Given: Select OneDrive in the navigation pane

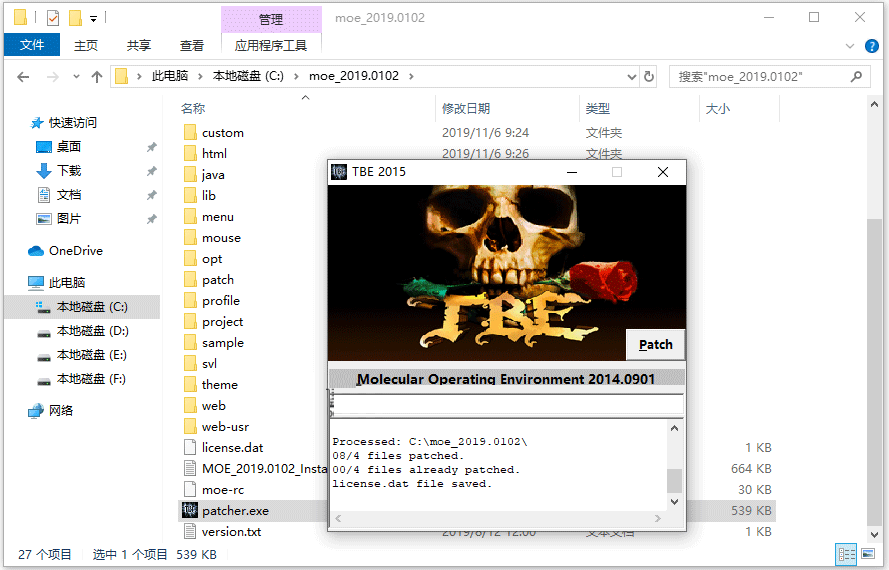Looking at the screenshot, I should (75, 251).
